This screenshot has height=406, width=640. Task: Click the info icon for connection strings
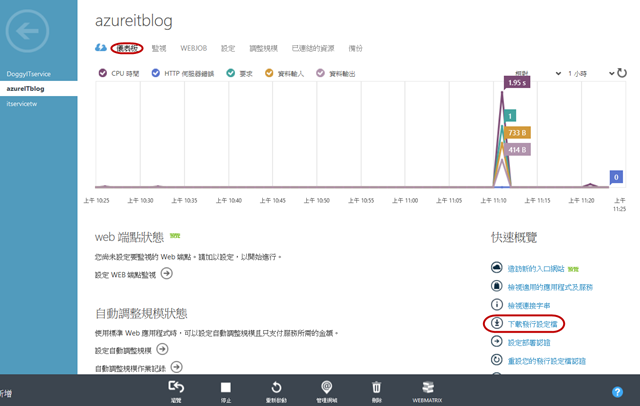click(496, 304)
